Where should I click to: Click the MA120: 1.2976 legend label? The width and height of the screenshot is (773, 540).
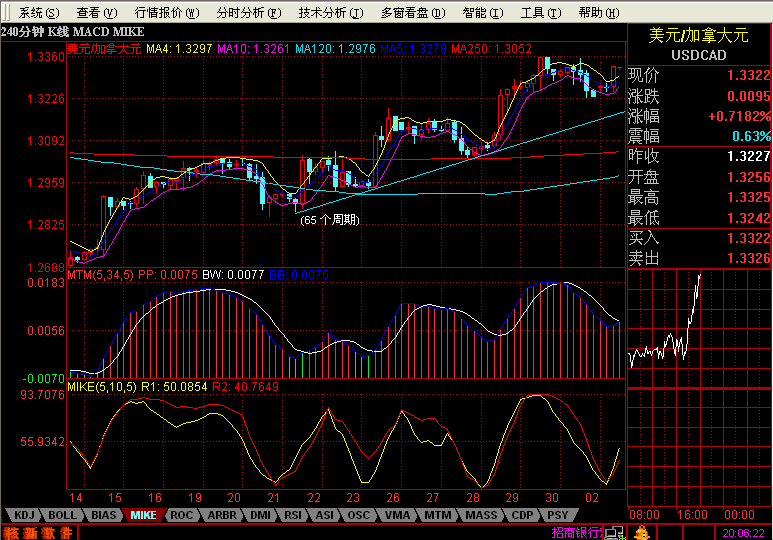[335, 49]
